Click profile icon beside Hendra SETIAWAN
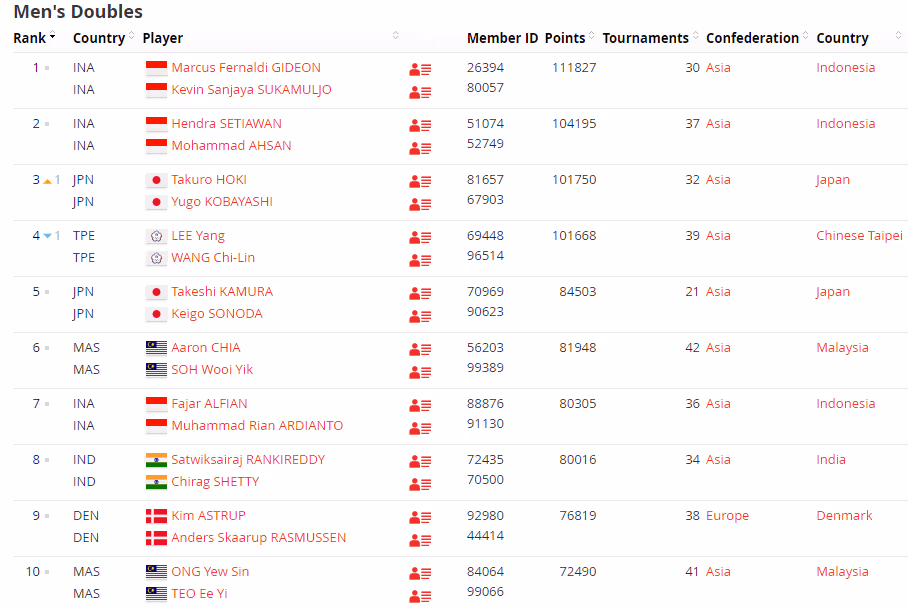 point(420,125)
